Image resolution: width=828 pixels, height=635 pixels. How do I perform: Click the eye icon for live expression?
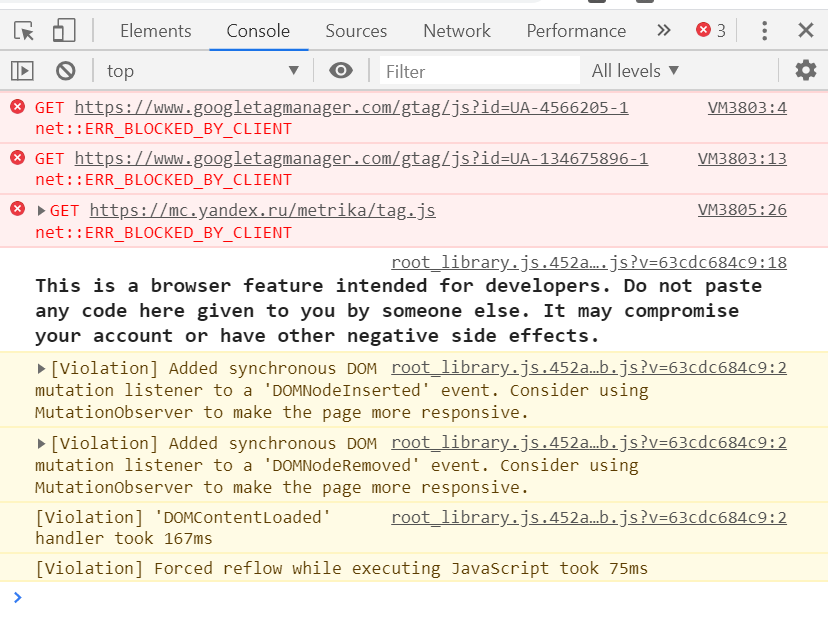point(341,70)
